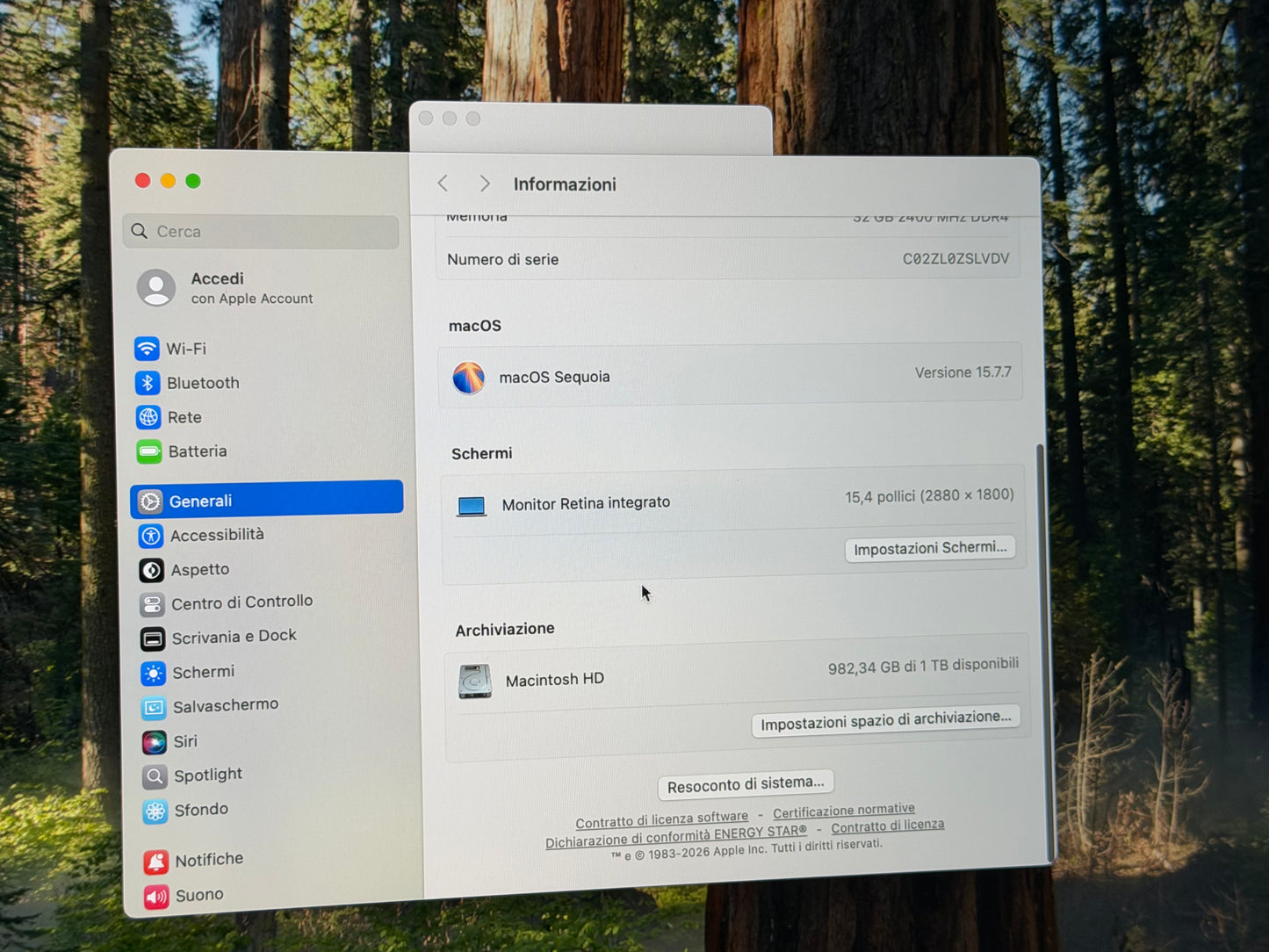The image size is (1269, 952).
Task: Click the search magnifier icon in Cerca field
Action: click(139, 231)
